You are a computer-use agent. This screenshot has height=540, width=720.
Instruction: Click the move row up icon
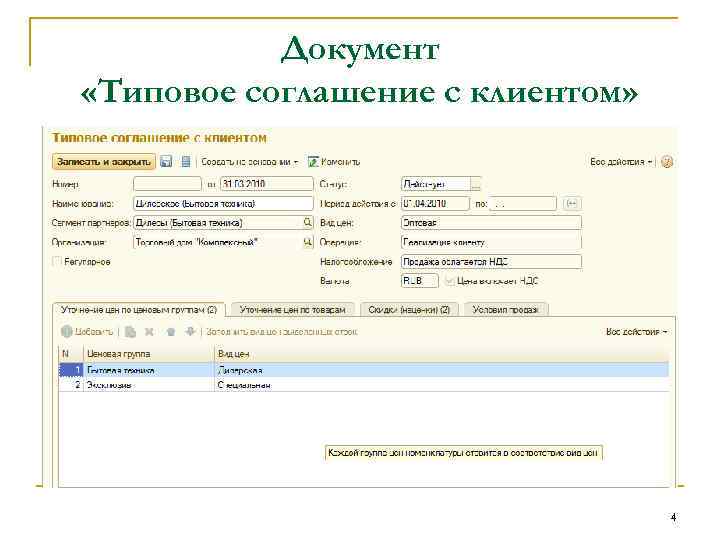[x=171, y=332]
